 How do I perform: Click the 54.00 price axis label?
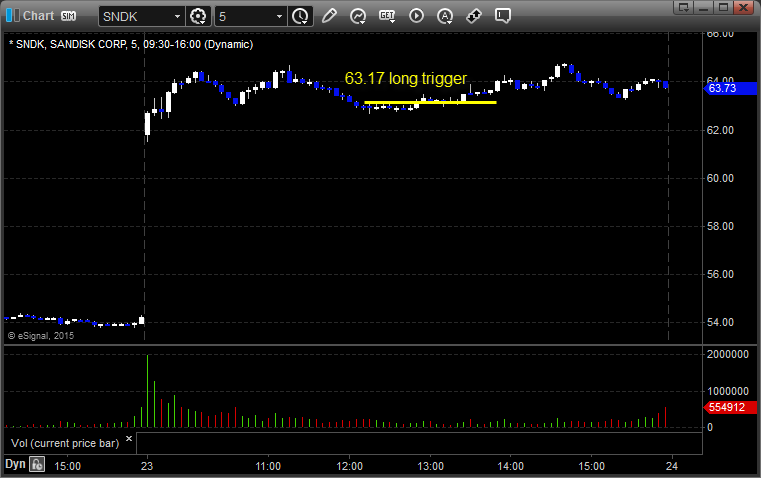point(720,322)
